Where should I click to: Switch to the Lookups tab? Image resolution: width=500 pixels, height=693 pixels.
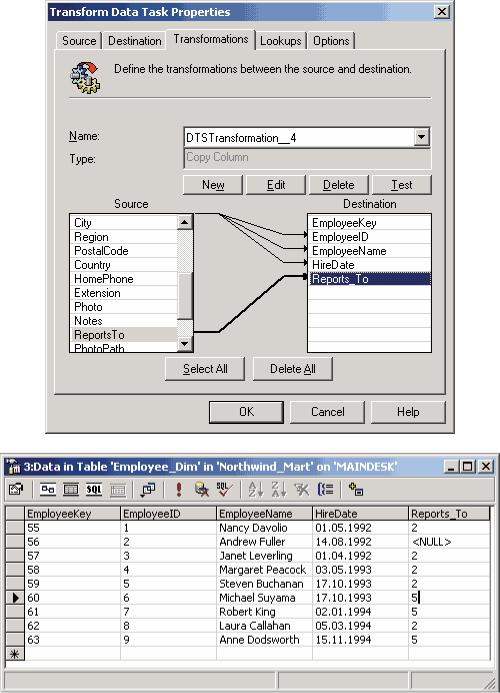(x=280, y=41)
